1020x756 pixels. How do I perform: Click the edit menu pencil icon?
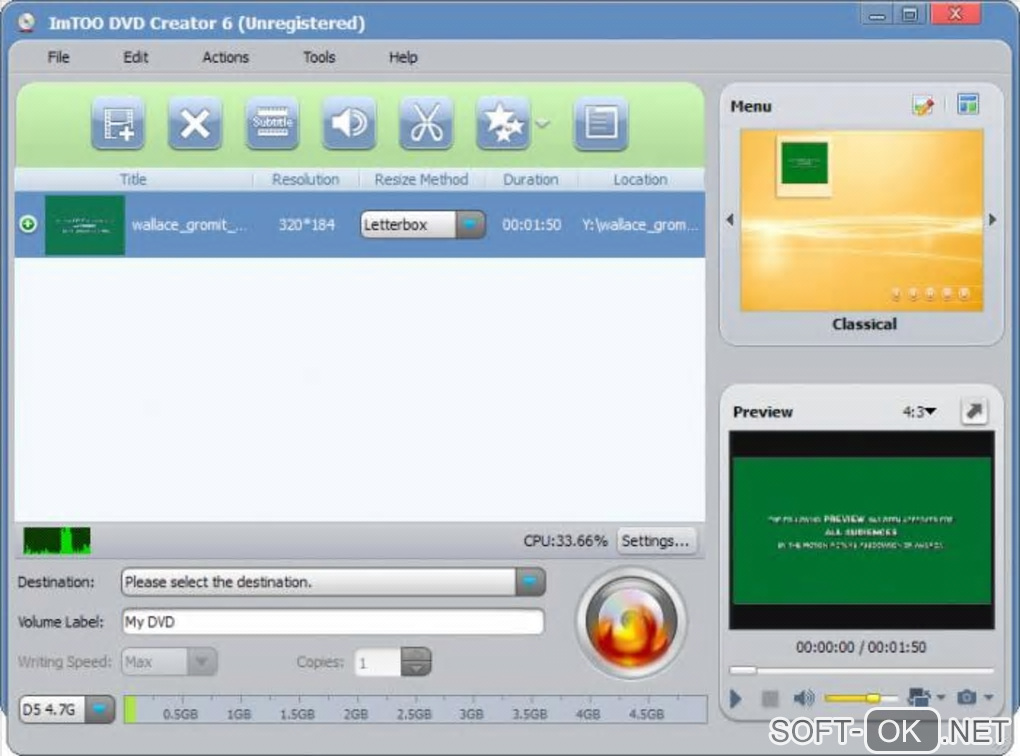923,105
